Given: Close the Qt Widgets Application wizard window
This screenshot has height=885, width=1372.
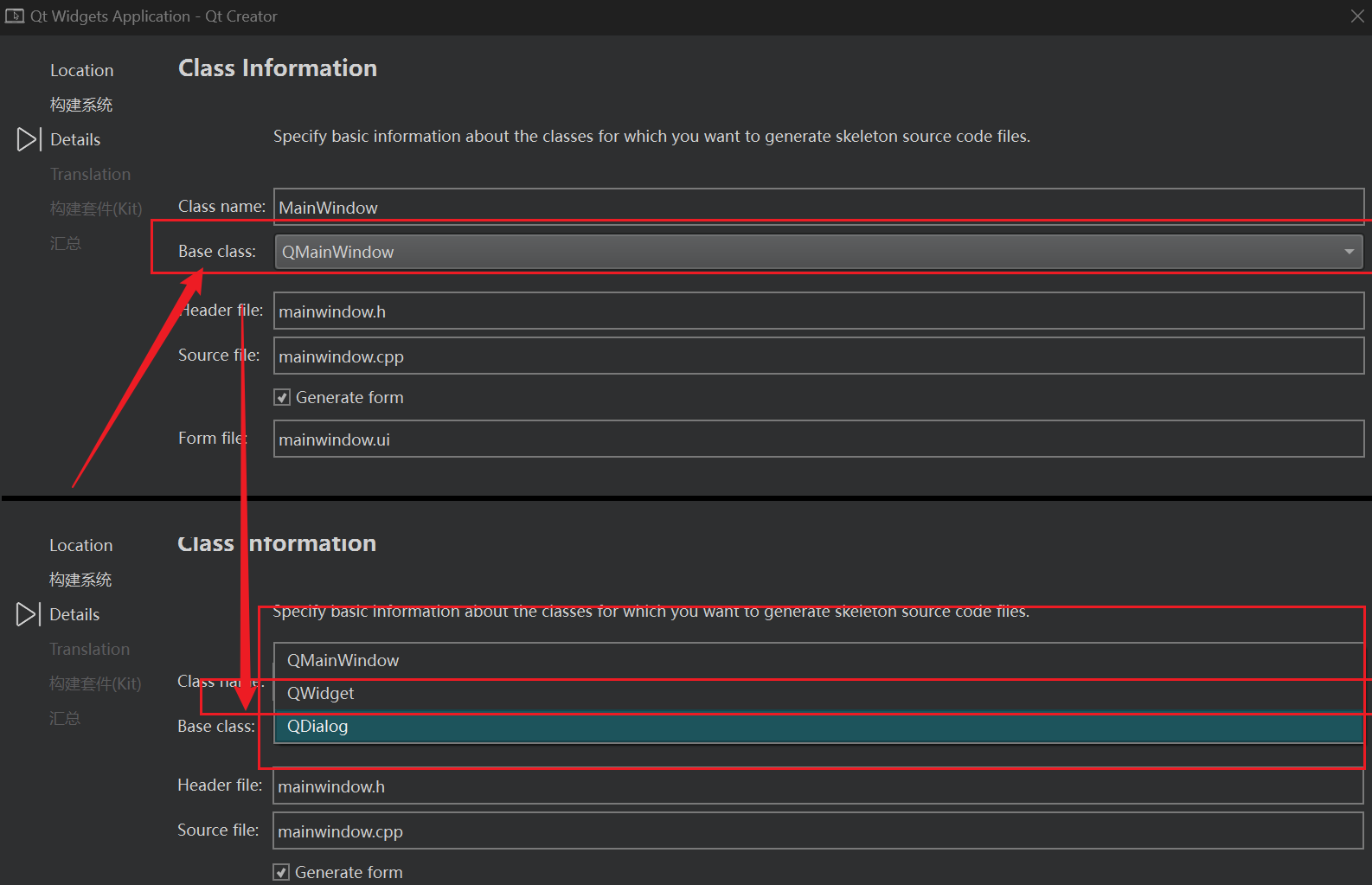Looking at the screenshot, I should [x=1356, y=16].
